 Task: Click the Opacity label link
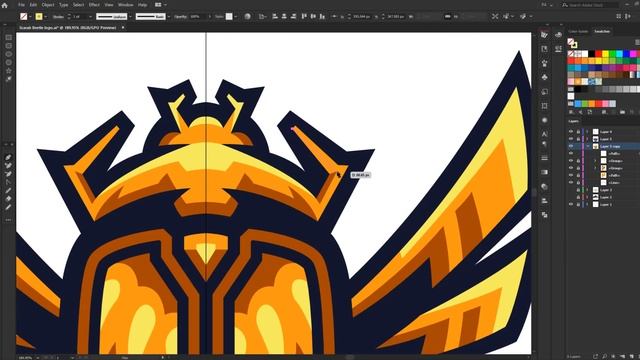click(x=180, y=17)
